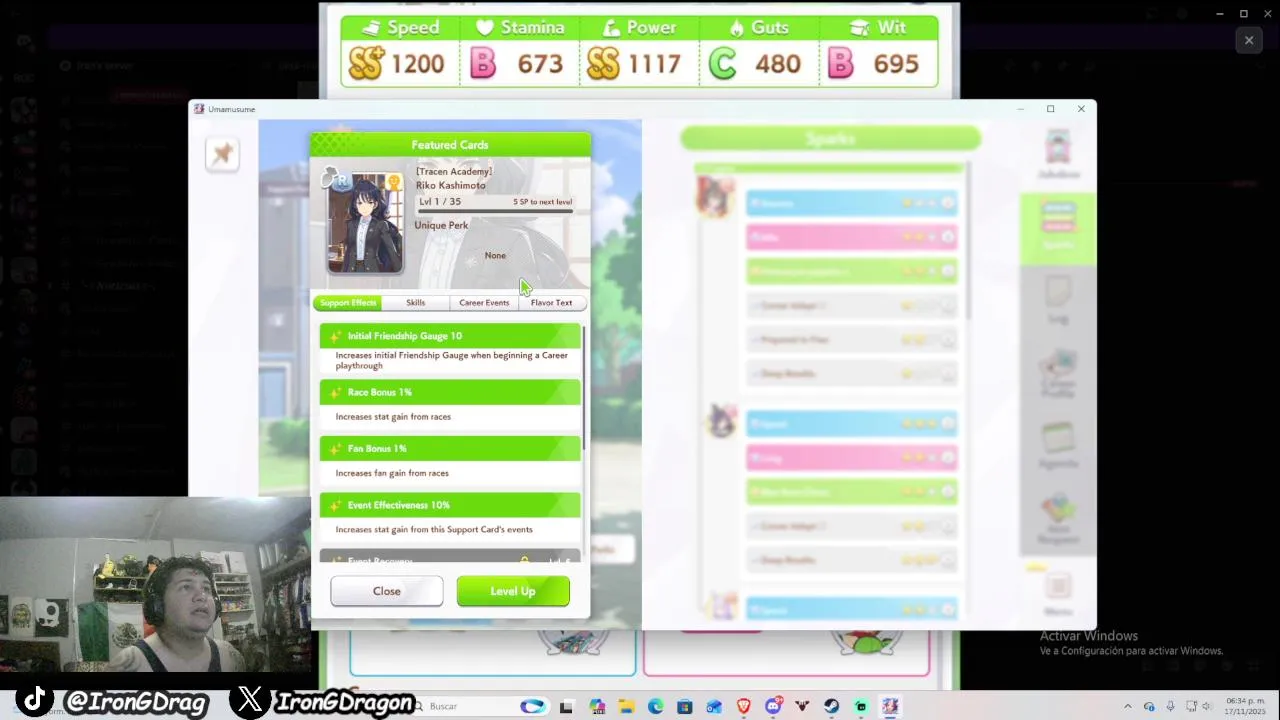Click the volume icon in system tray
The width and height of the screenshot is (1280, 720).
coord(1205,707)
